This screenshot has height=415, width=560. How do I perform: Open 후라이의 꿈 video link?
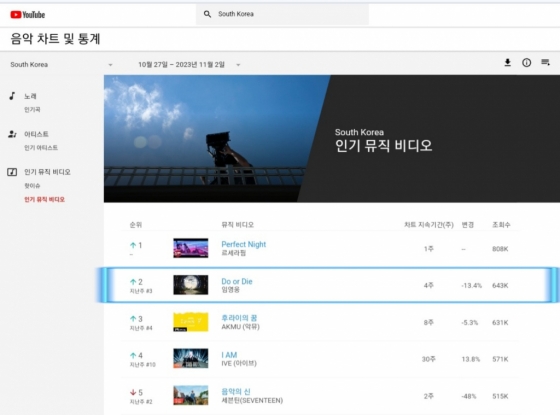[239, 318]
